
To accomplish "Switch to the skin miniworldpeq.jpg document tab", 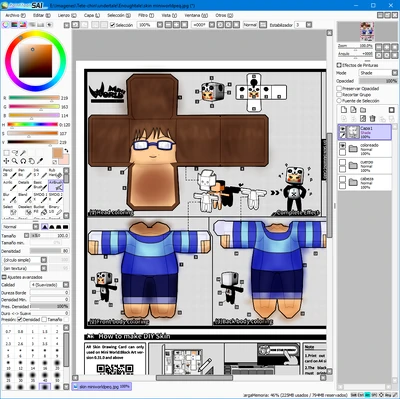I will 102,387.
